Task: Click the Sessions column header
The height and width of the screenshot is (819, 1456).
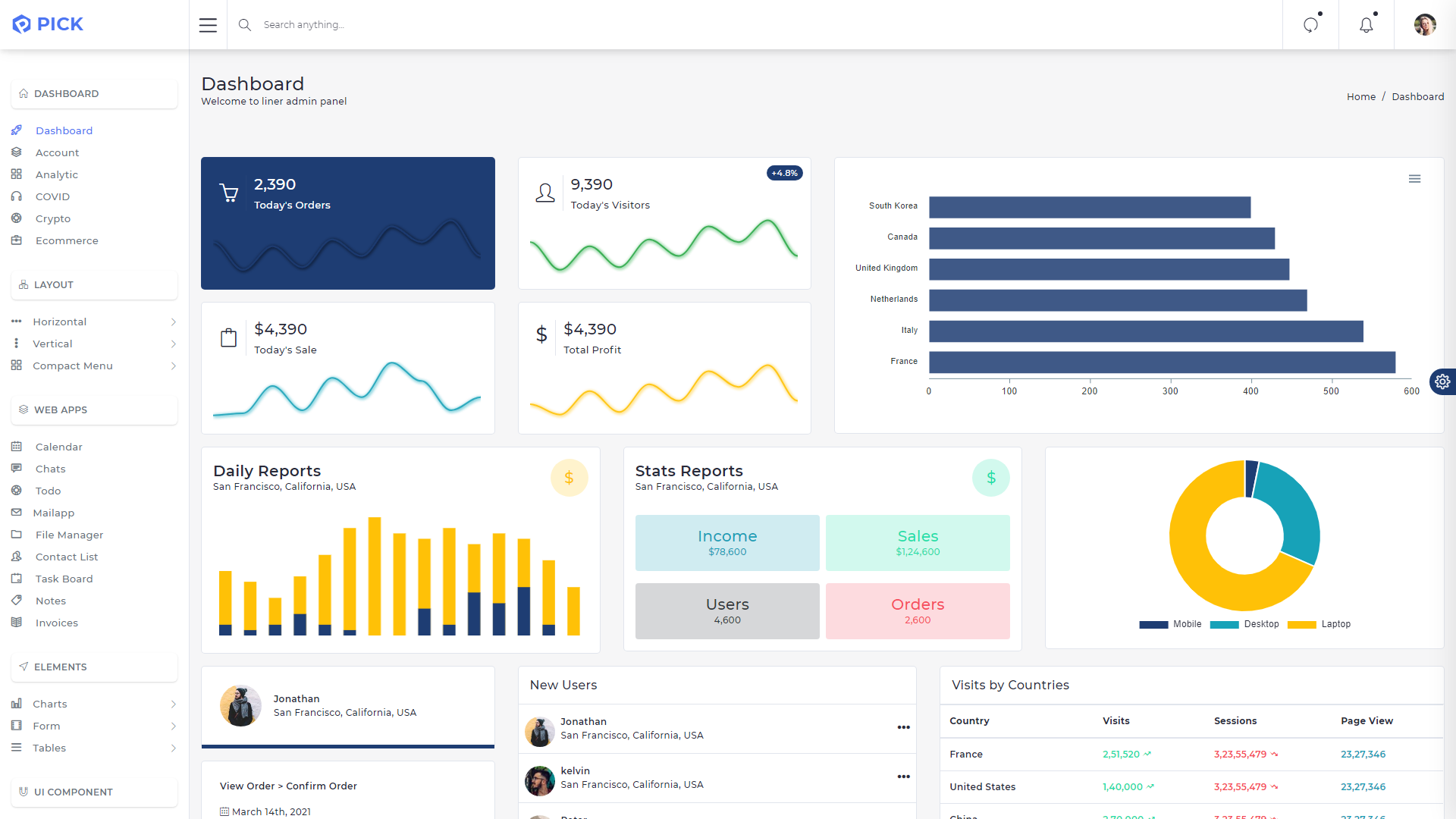Action: 1235,721
